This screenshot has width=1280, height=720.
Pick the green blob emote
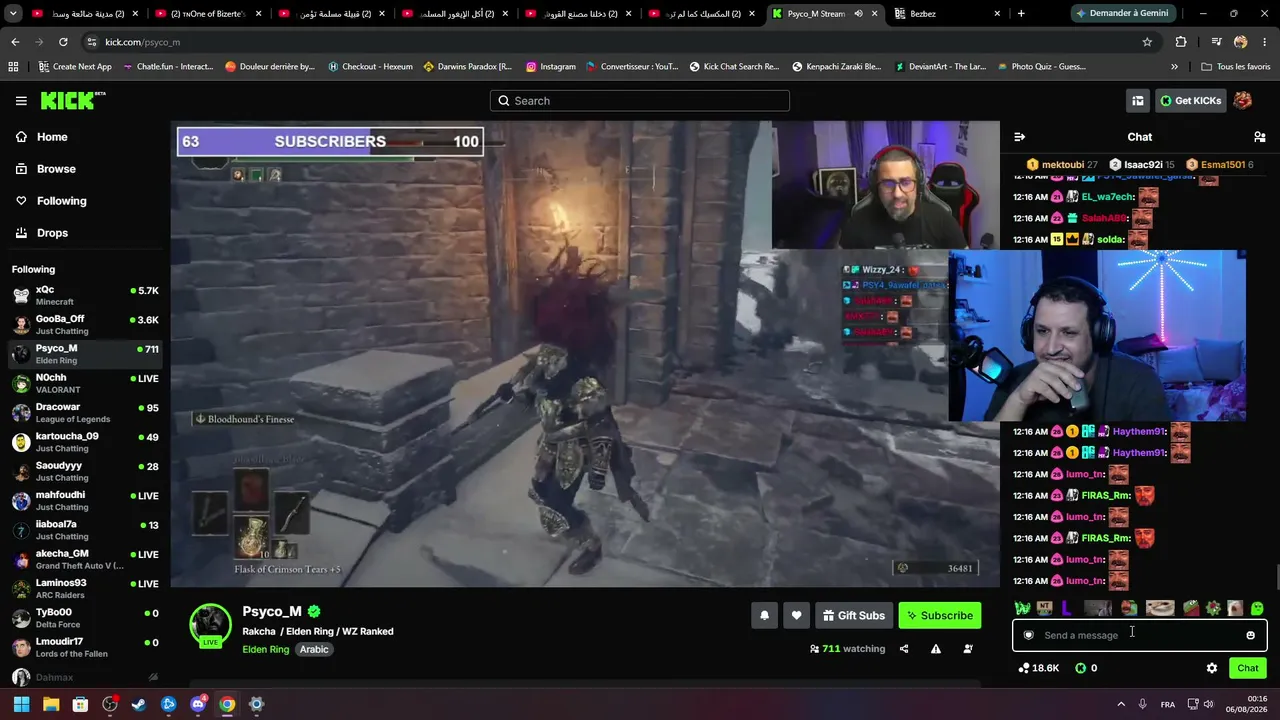1257,608
